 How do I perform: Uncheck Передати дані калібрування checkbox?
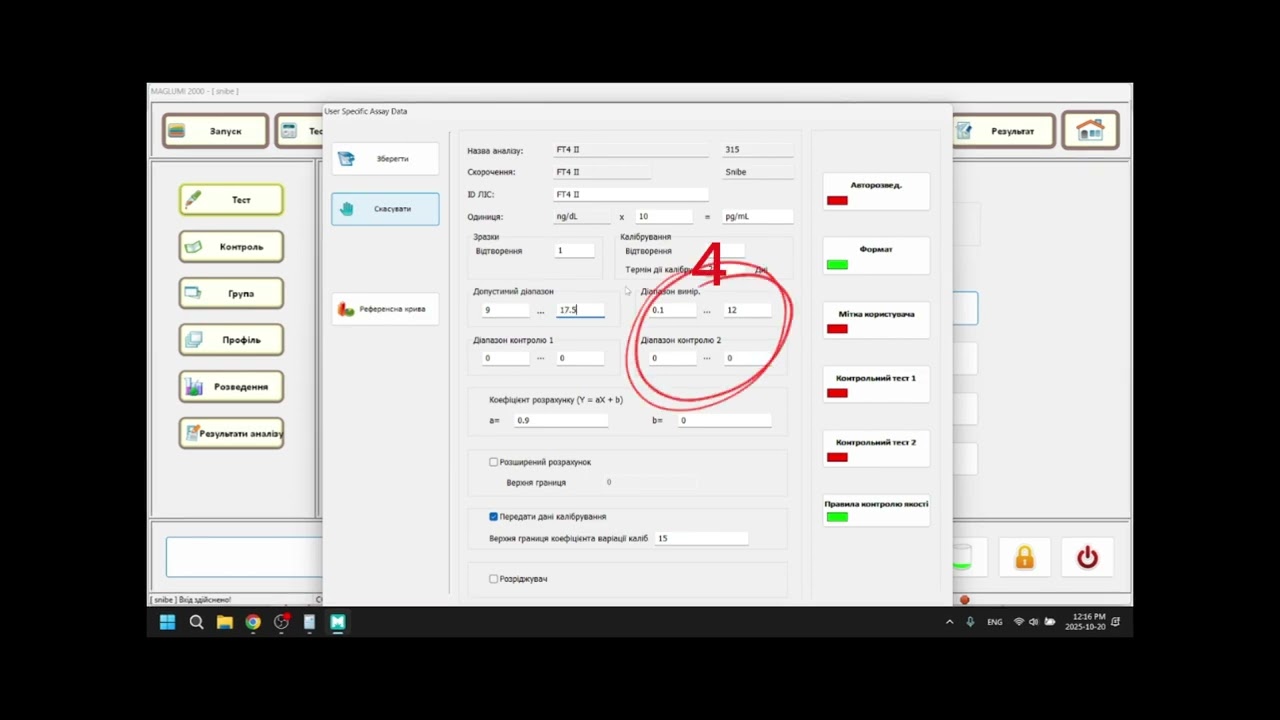(x=493, y=517)
